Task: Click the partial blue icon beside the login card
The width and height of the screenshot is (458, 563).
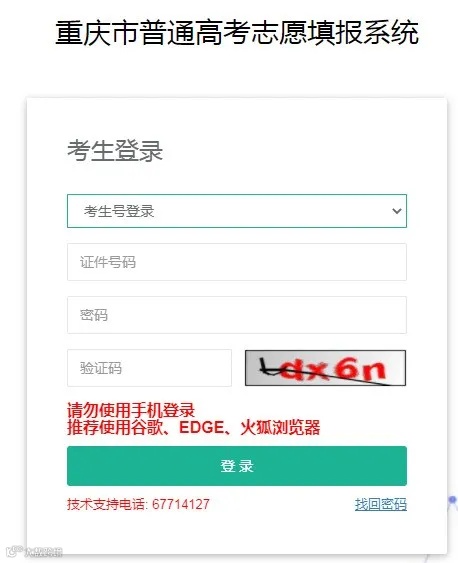Action: 453,502
